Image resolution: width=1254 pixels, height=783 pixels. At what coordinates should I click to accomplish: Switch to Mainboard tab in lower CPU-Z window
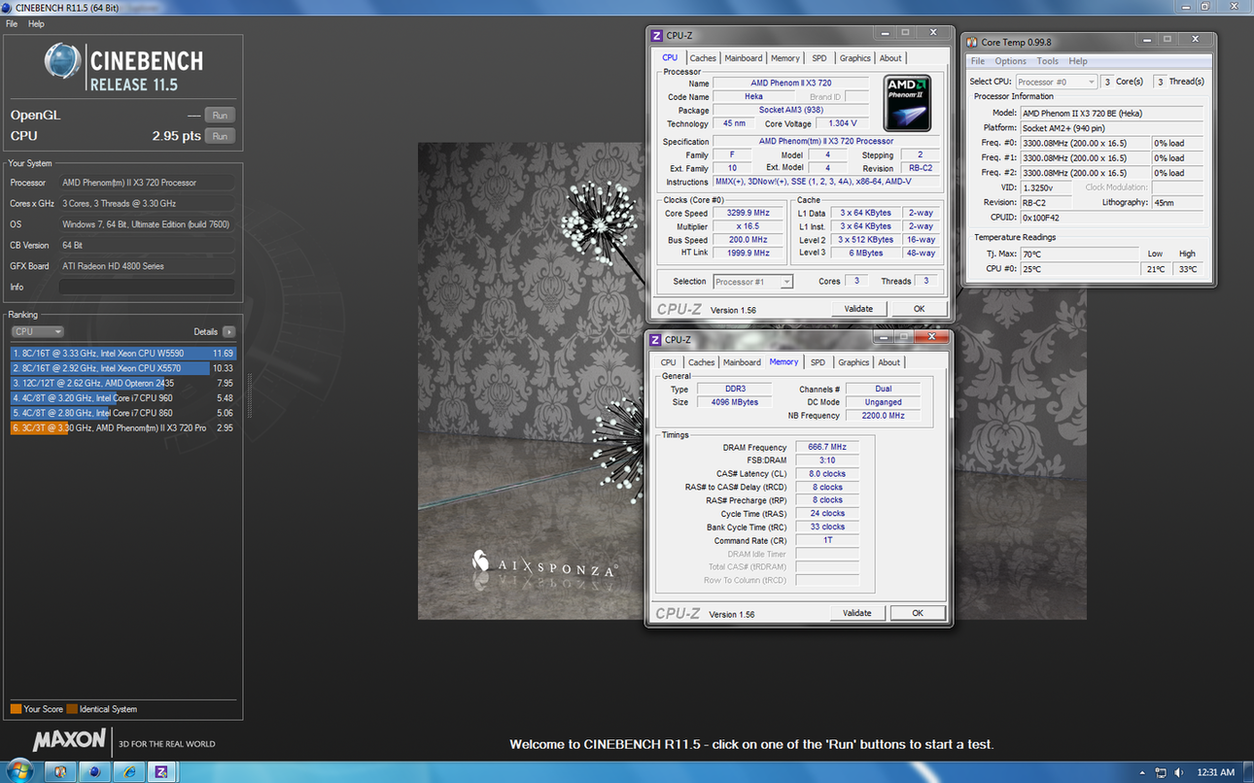tap(742, 362)
